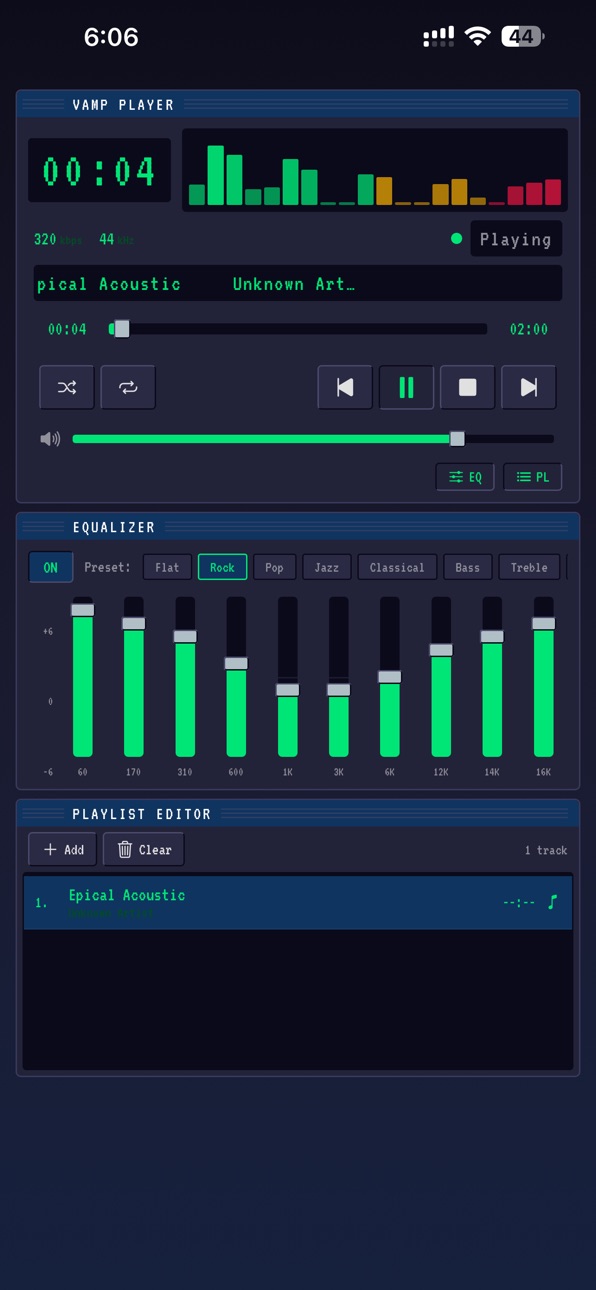Toggle the PL playlist panel button
Image resolution: width=596 pixels, height=1290 pixels.
tap(532, 477)
